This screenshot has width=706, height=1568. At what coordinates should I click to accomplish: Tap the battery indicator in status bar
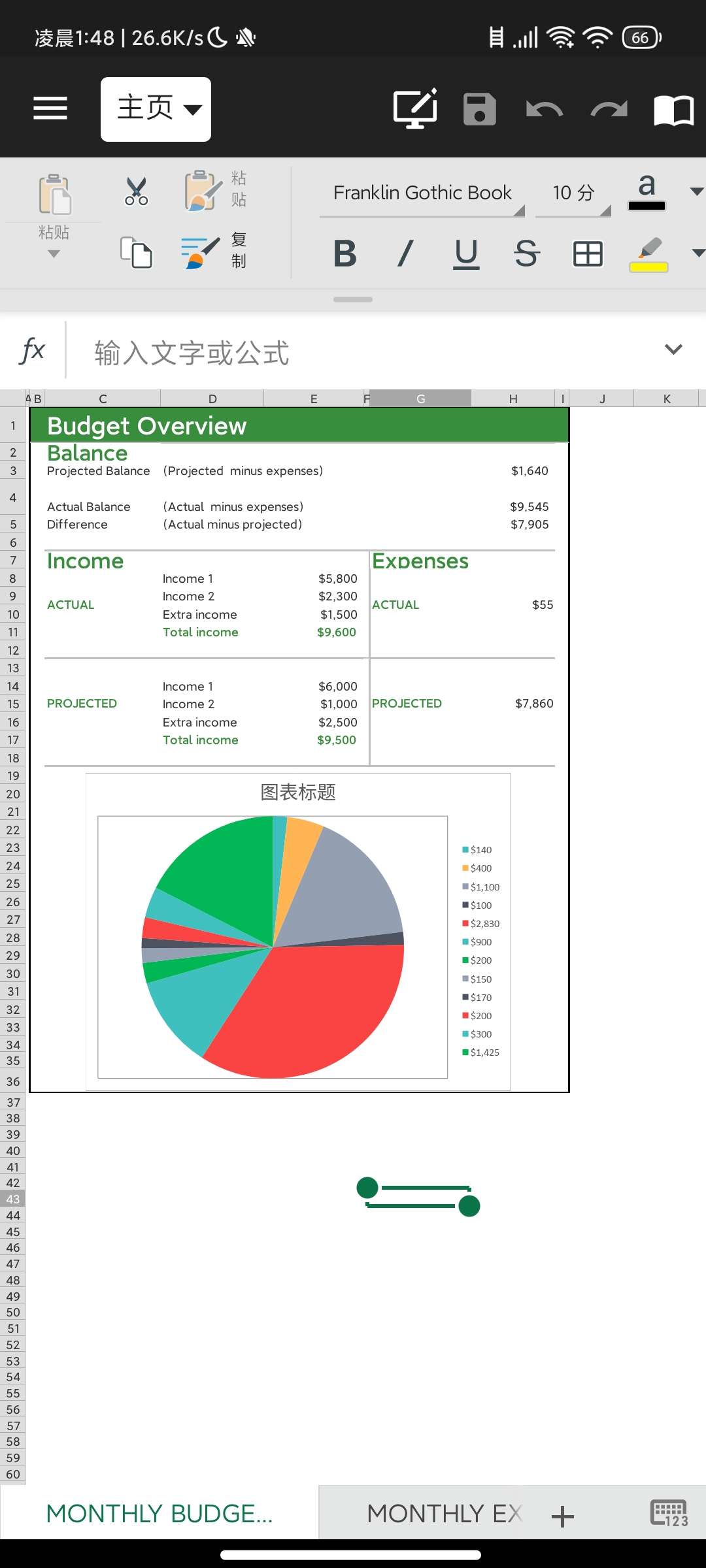coord(642,37)
